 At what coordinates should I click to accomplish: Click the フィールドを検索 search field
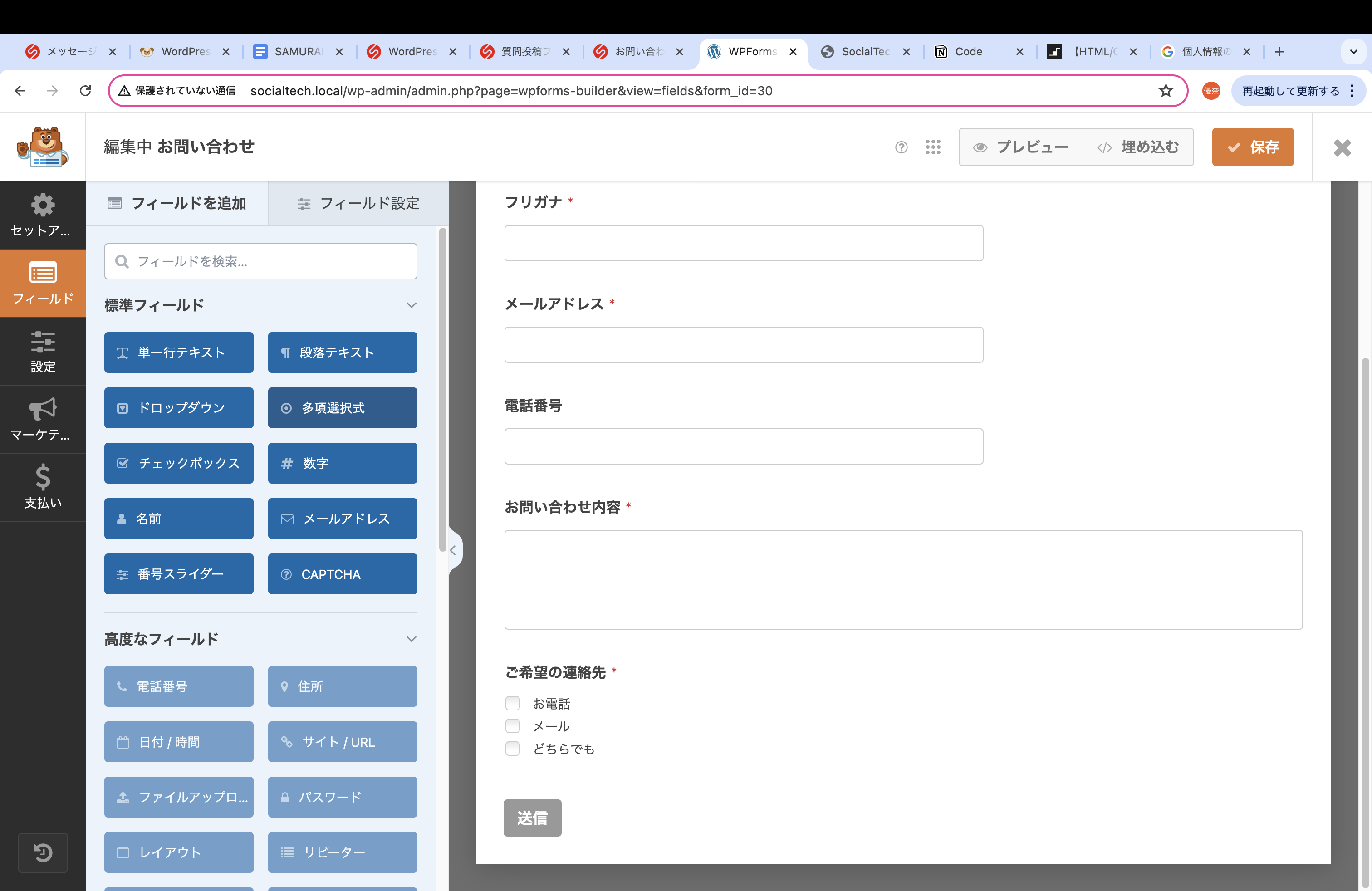pyautogui.click(x=260, y=261)
